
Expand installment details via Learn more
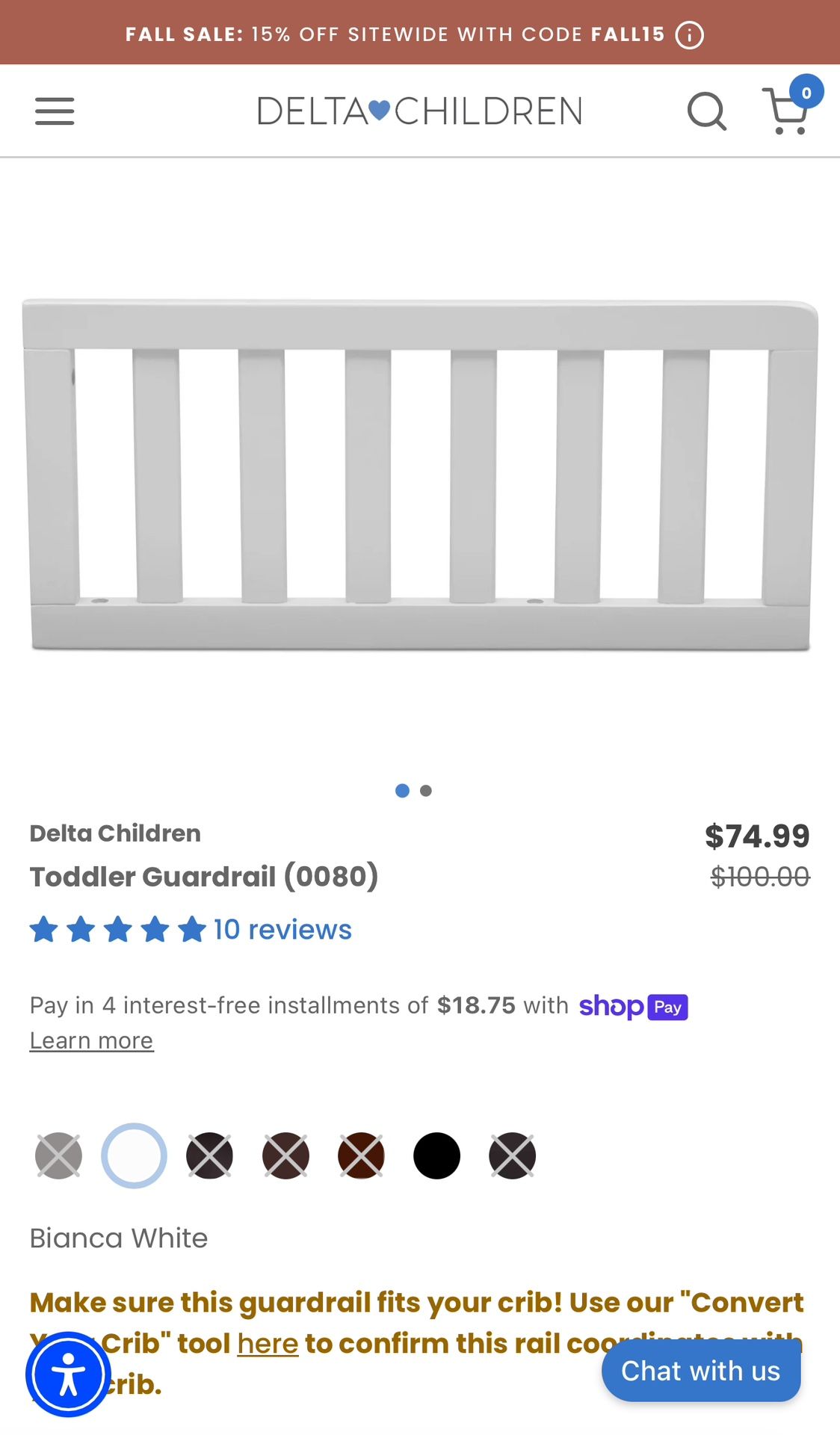tap(90, 1040)
